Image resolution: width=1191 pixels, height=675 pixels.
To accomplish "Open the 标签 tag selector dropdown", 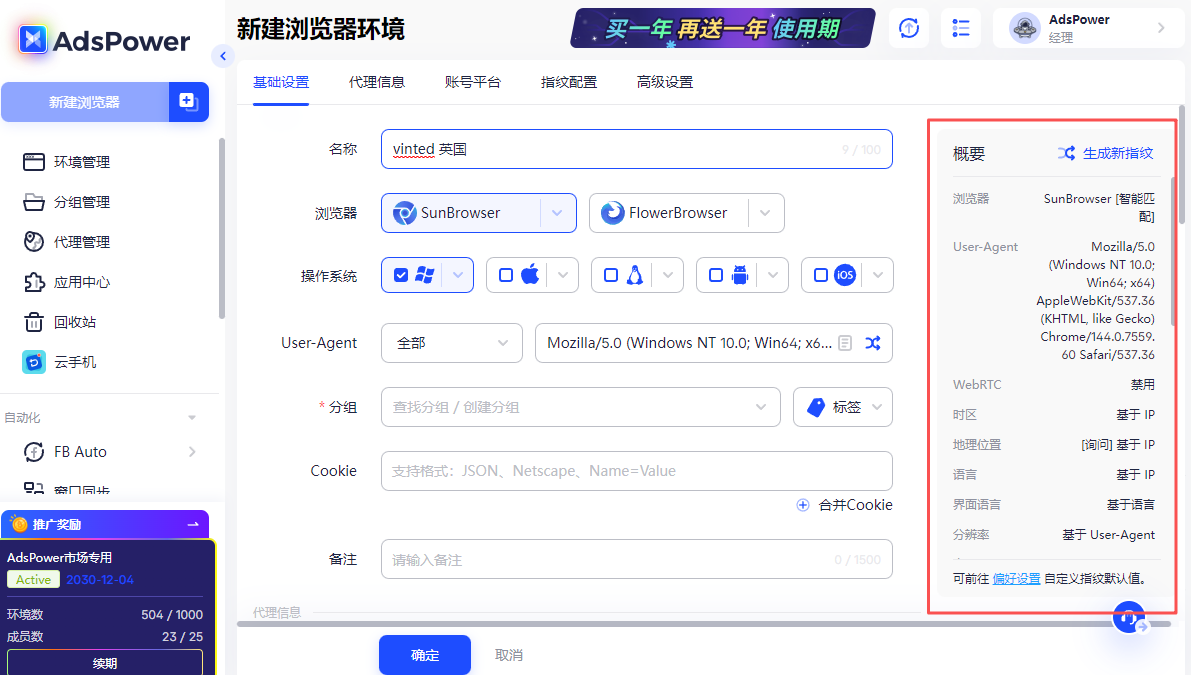I will 842,407.
